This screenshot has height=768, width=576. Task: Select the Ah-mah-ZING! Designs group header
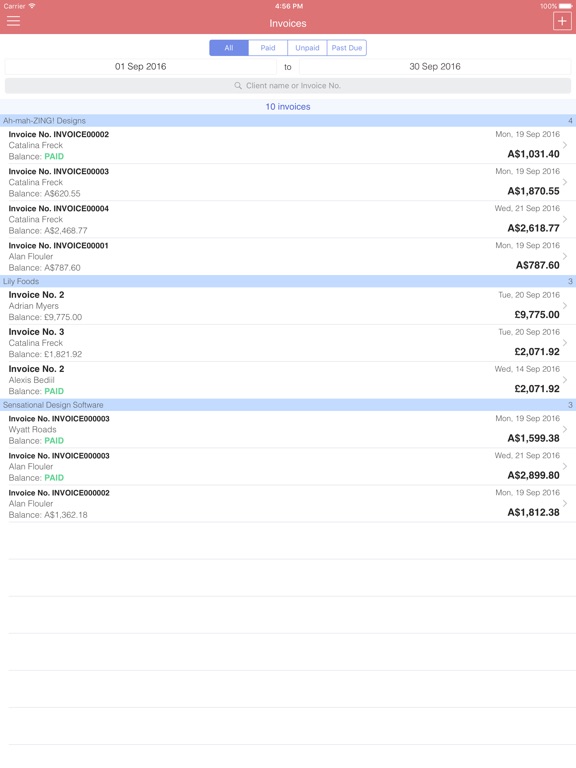pyautogui.click(x=288, y=120)
